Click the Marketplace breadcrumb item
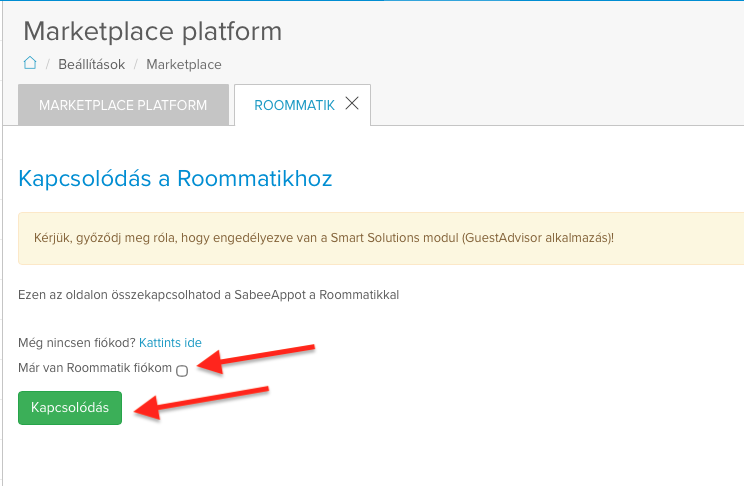The width and height of the screenshot is (744, 486). 184,65
